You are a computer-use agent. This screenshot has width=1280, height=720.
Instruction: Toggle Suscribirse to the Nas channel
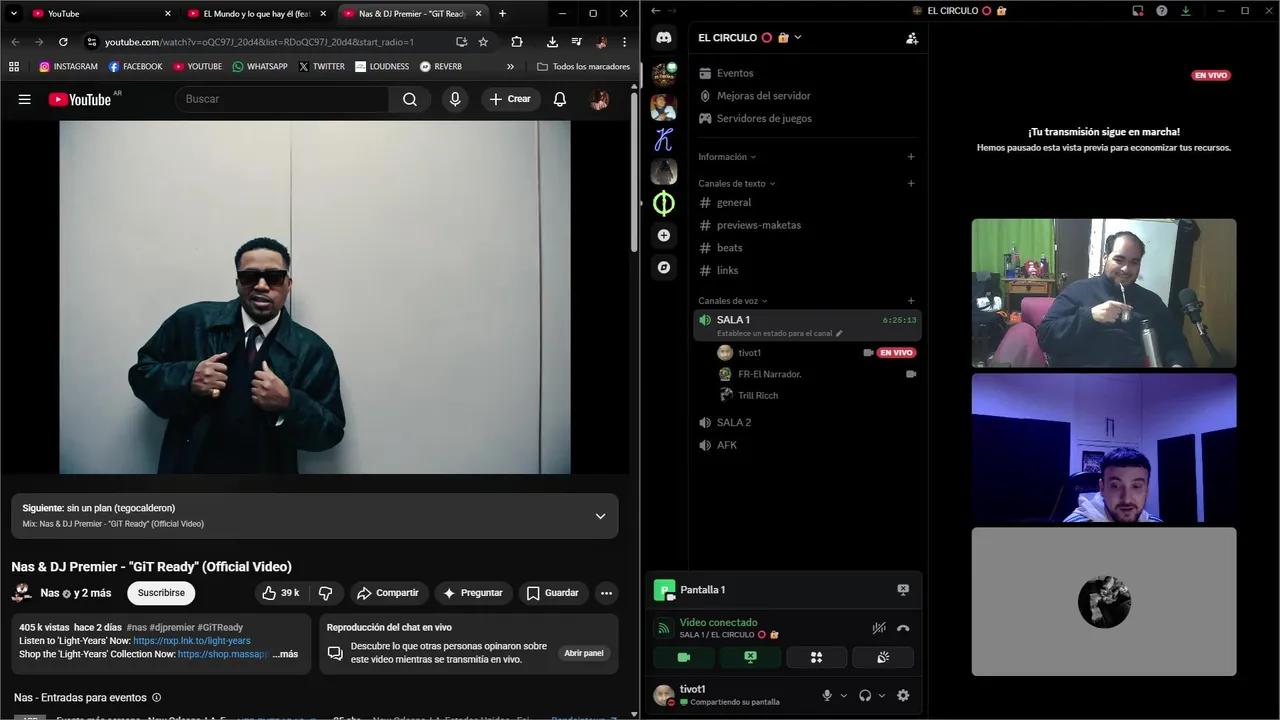[161, 593]
